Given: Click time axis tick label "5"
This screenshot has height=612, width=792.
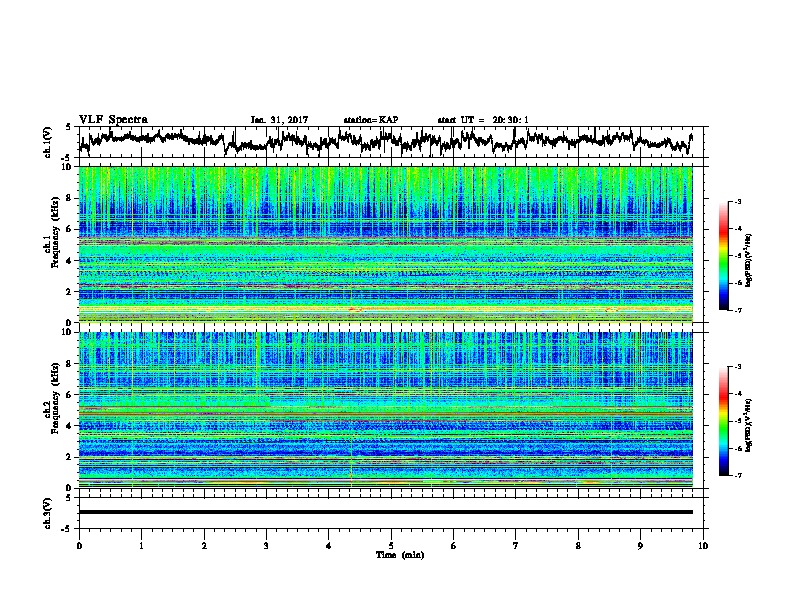Looking at the screenshot, I should tap(391, 546).
